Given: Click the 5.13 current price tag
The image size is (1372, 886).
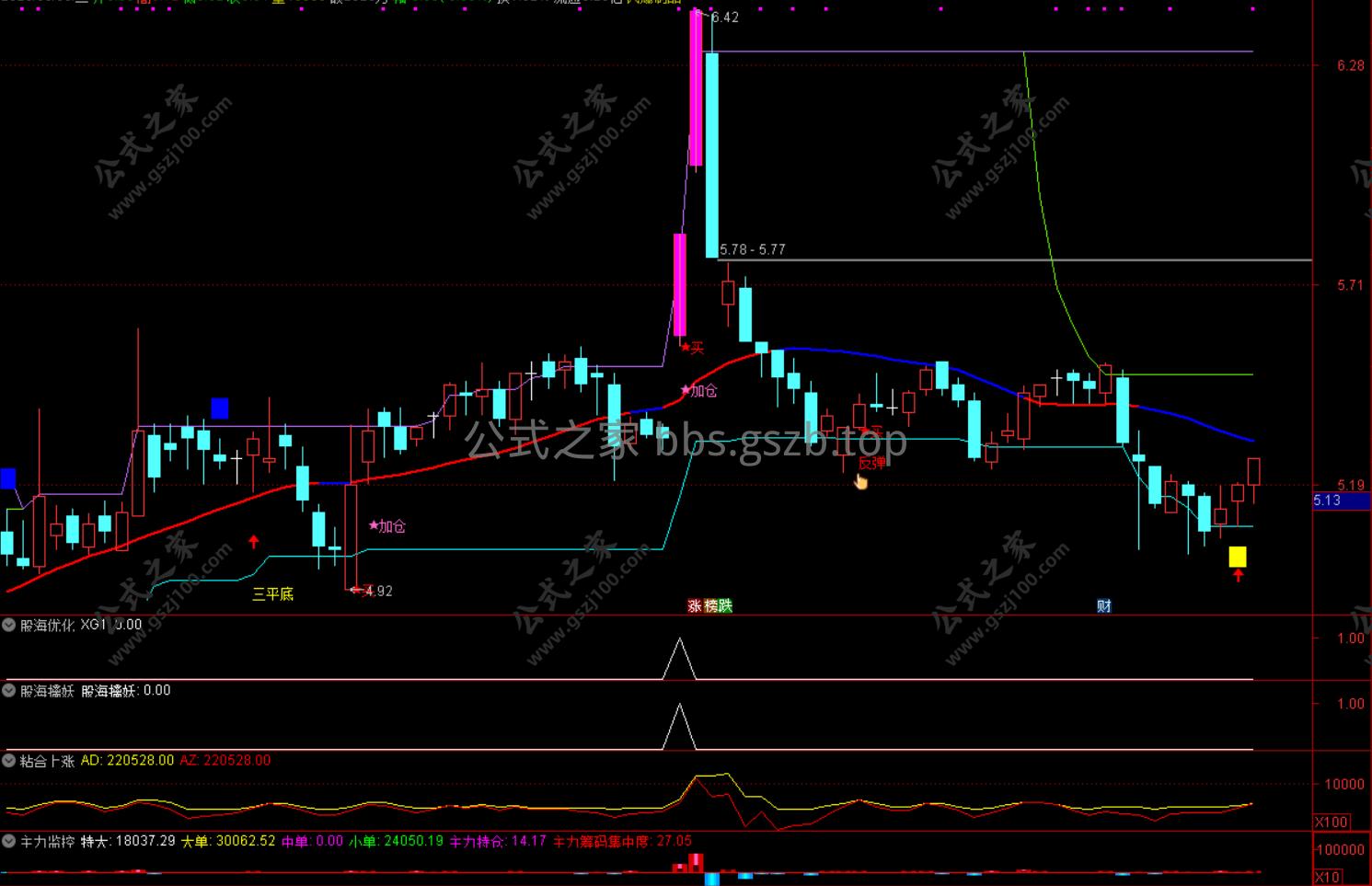Looking at the screenshot, I should (x=1342, y=501).
